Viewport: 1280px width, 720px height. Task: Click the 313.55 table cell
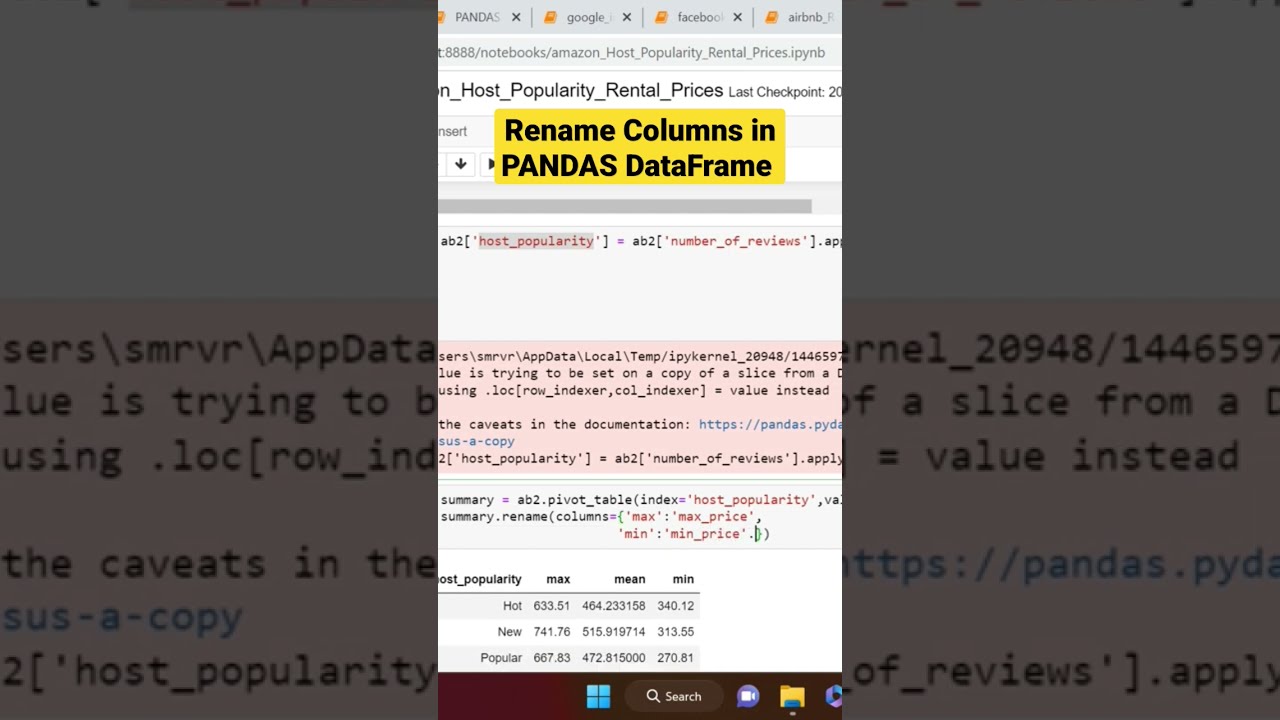tap(676, 632)
